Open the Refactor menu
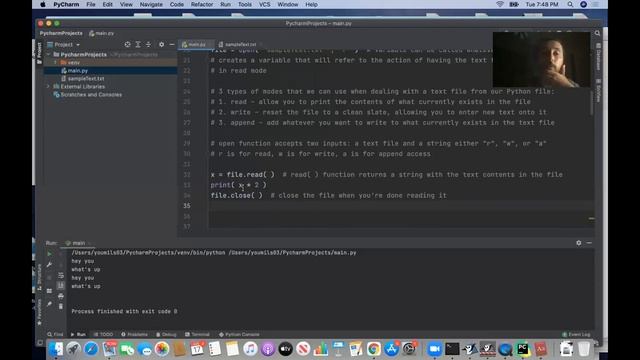Screen dimensions: 640x360 point(202,4)
